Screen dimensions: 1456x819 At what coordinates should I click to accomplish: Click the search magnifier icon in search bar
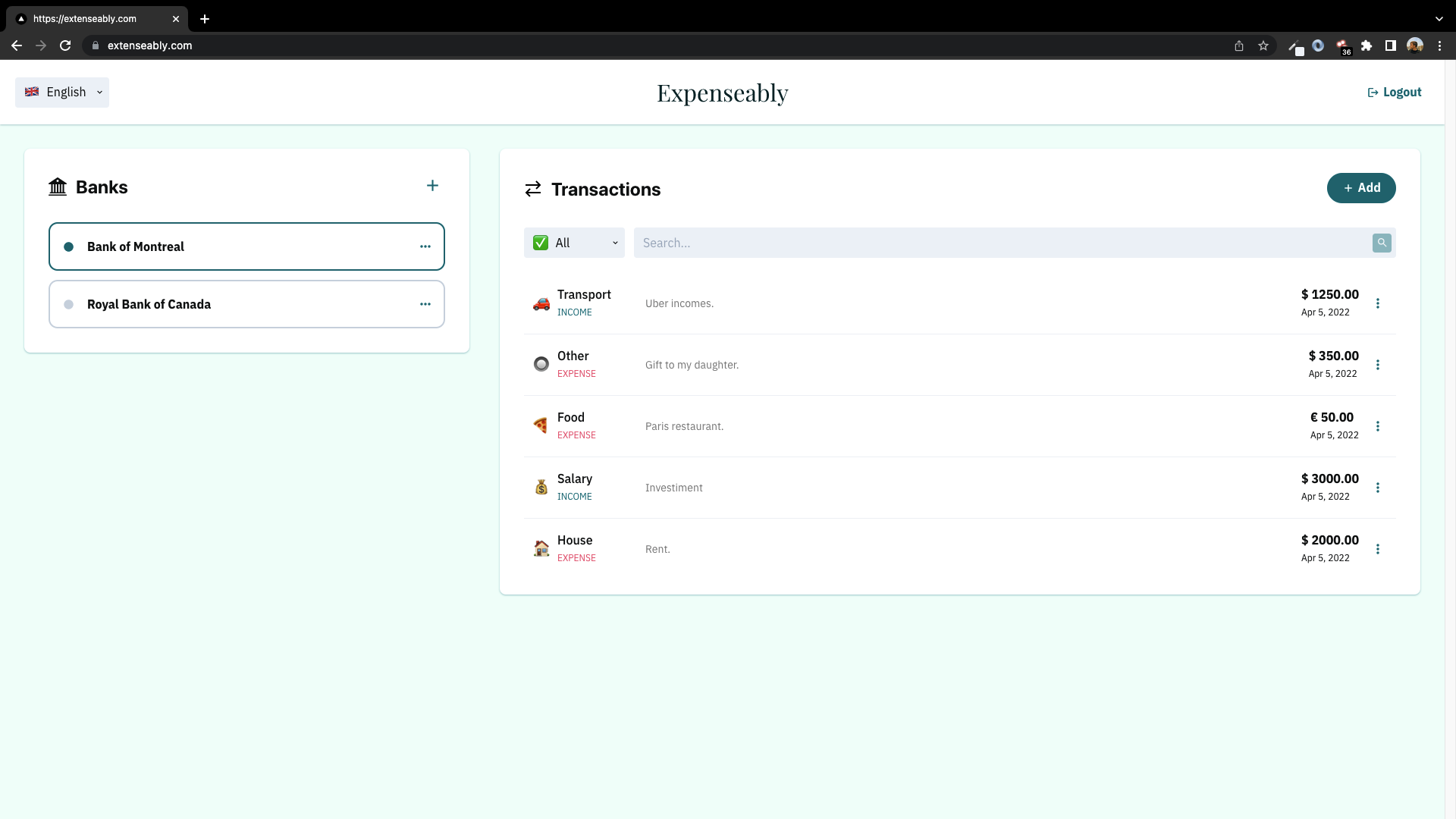pyautogui.click(x=1382, y=243)
